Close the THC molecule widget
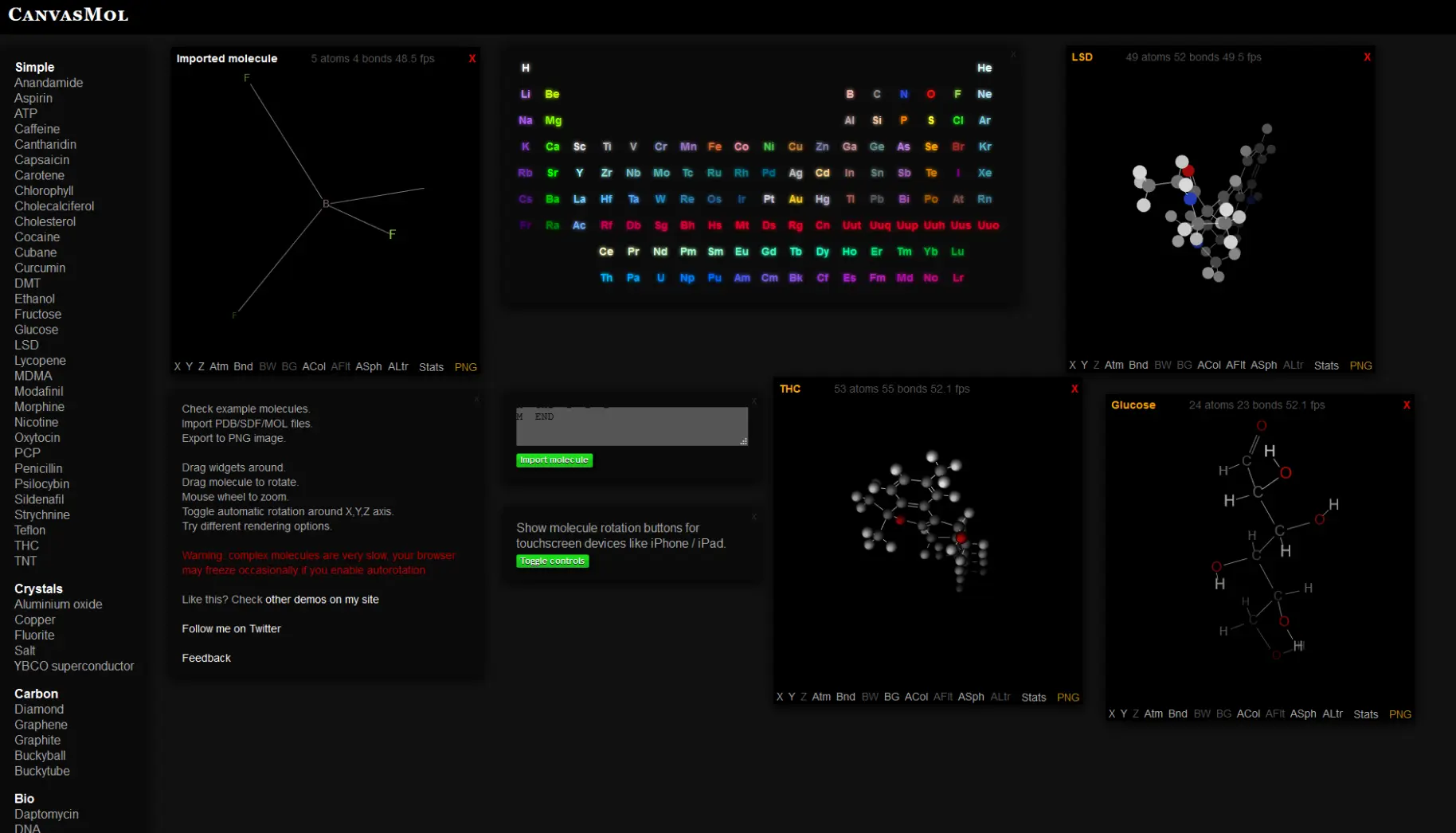The width and height of the screenshot is (1456, 833). [1074, 389]
